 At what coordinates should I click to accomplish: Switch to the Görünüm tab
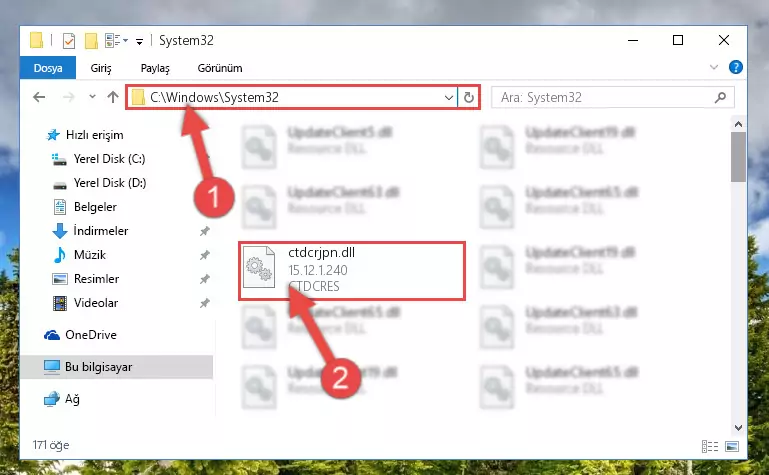(220, 68)
